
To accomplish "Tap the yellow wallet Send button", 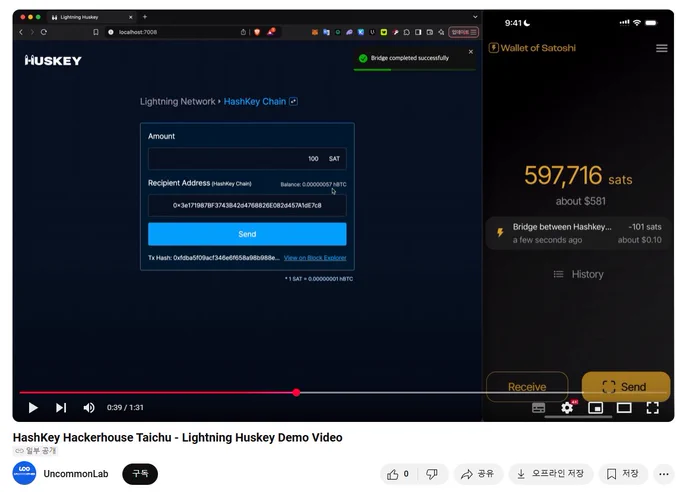I will click(x=626, y=387).
